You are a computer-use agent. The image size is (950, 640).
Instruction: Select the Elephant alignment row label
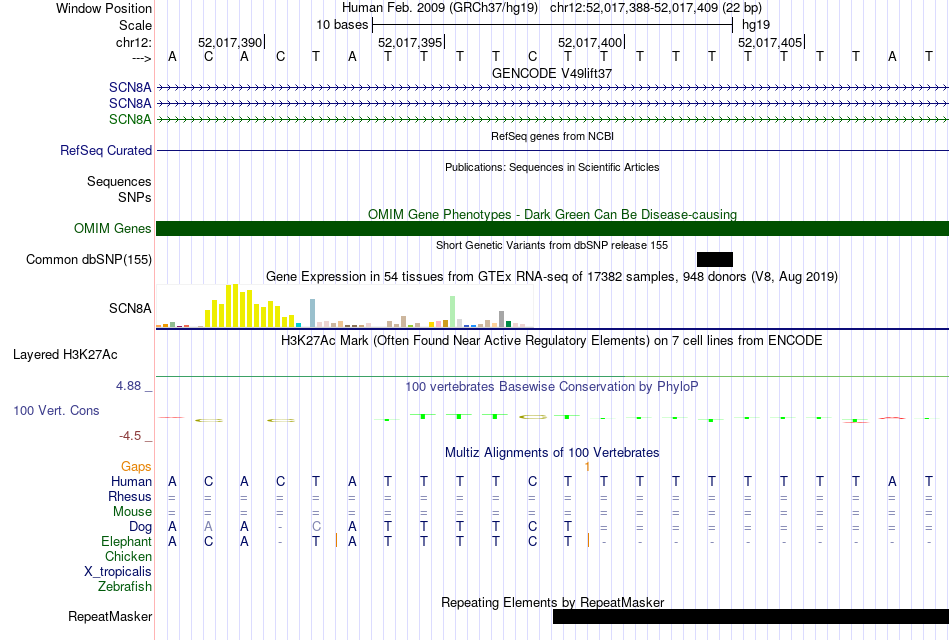126,541
